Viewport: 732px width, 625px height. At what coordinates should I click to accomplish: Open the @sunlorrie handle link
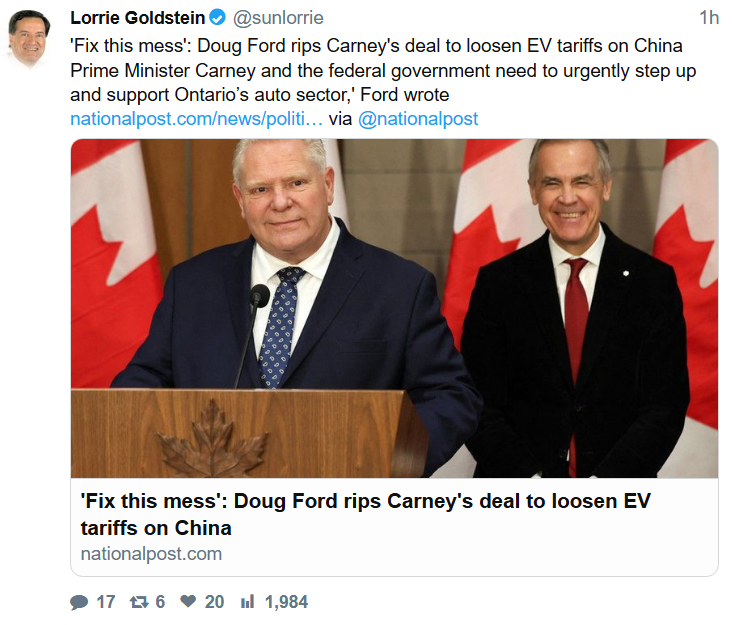(278, 18)
